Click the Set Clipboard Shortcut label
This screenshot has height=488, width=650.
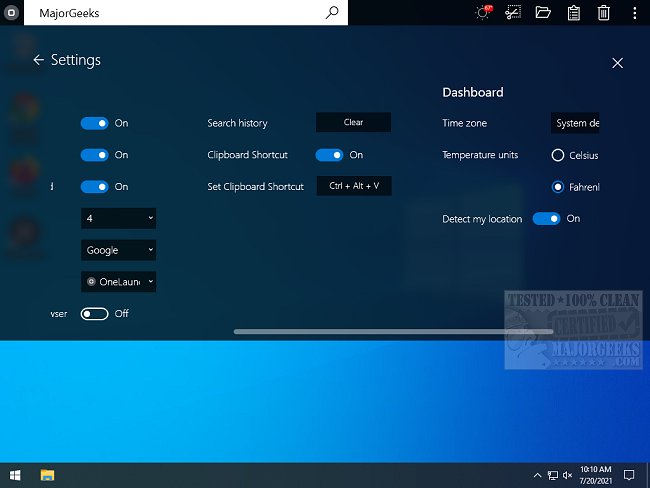[x=255, y=187]
